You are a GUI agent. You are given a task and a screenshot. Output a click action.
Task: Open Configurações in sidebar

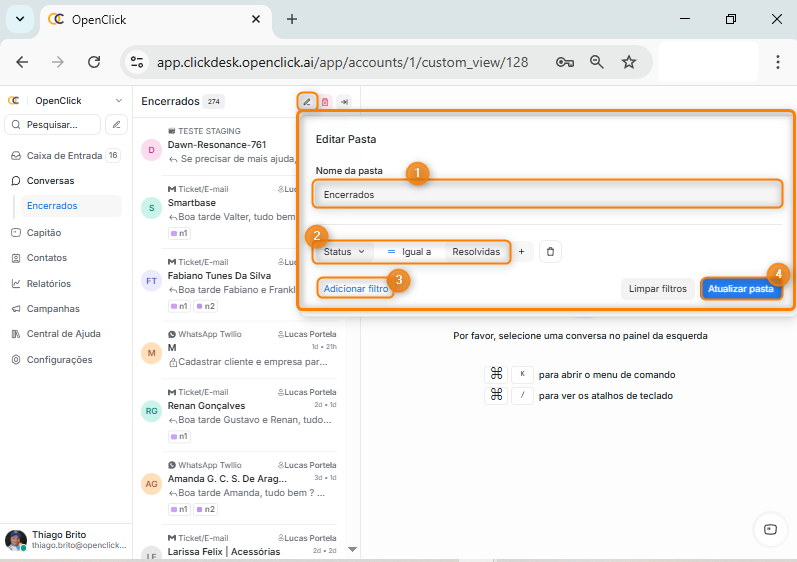point(59,360)
